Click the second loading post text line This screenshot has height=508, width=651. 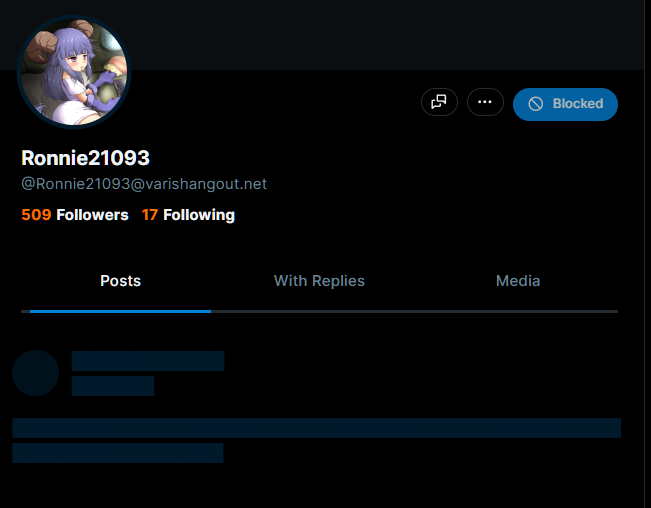click(x=118, y=453)
